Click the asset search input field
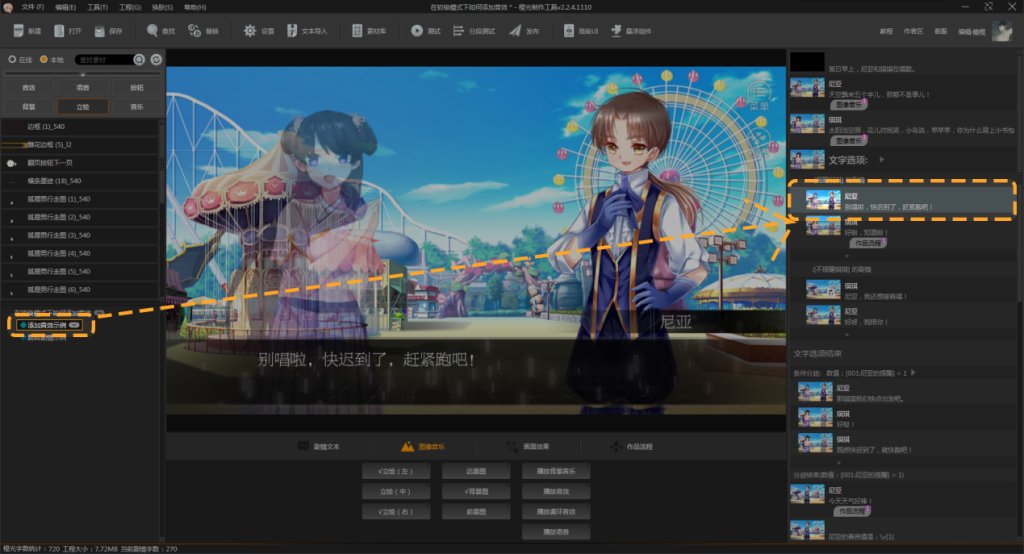The width and height of the screenshot is (1024, 554). tap(103, 60)
